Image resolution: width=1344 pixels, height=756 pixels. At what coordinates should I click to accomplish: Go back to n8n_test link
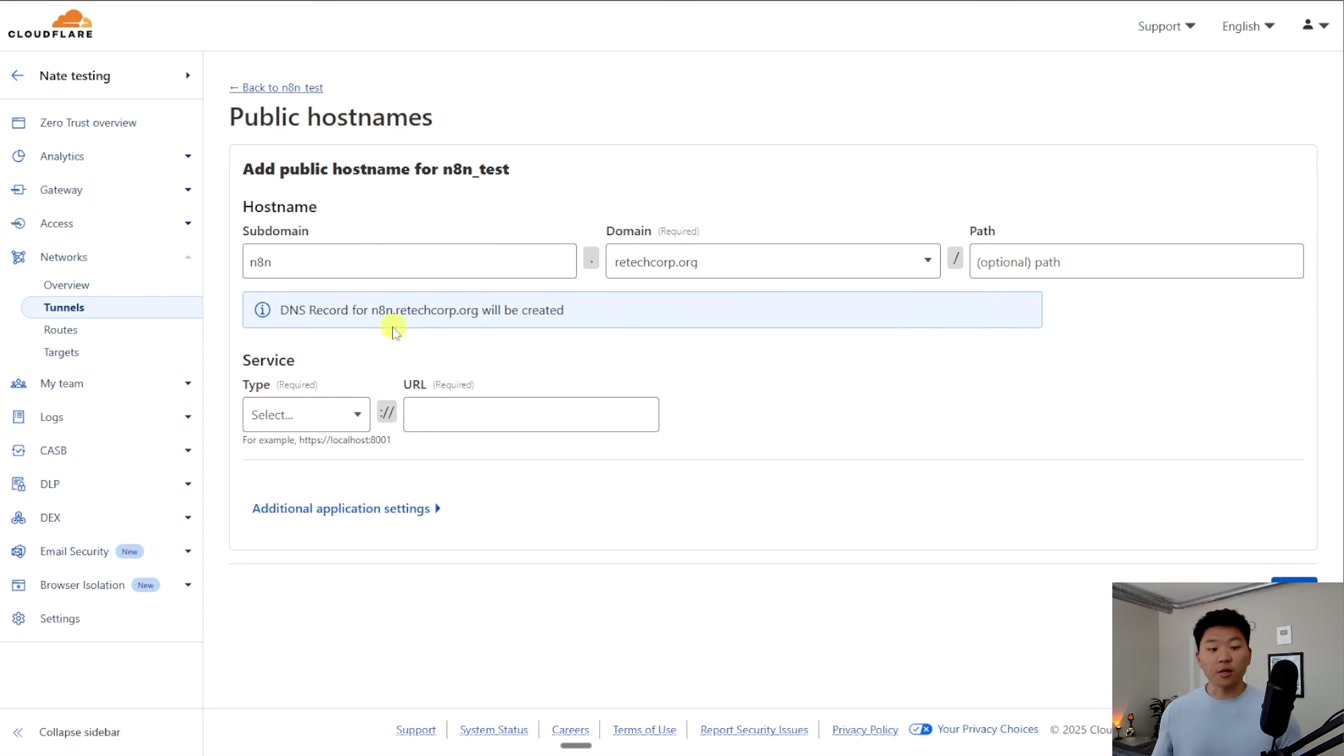pos(276,88)
